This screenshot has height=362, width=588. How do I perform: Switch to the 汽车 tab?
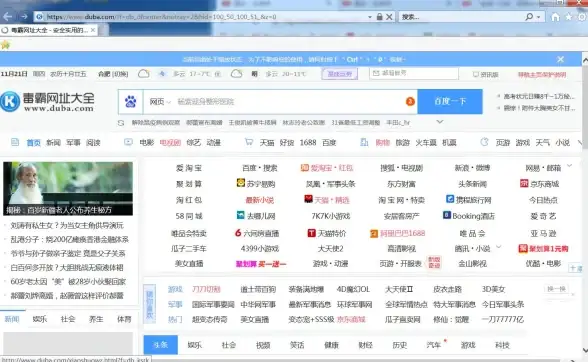(x=434, y=345)
